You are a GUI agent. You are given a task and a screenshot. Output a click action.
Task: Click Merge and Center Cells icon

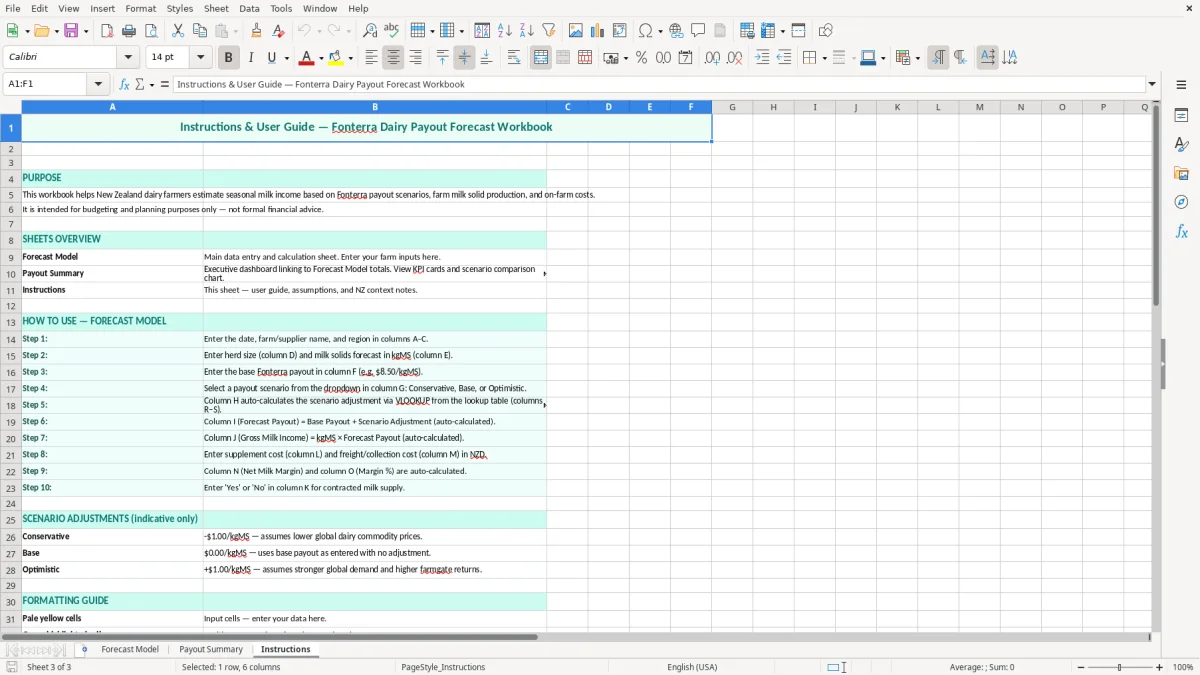(x=541, y=58)
